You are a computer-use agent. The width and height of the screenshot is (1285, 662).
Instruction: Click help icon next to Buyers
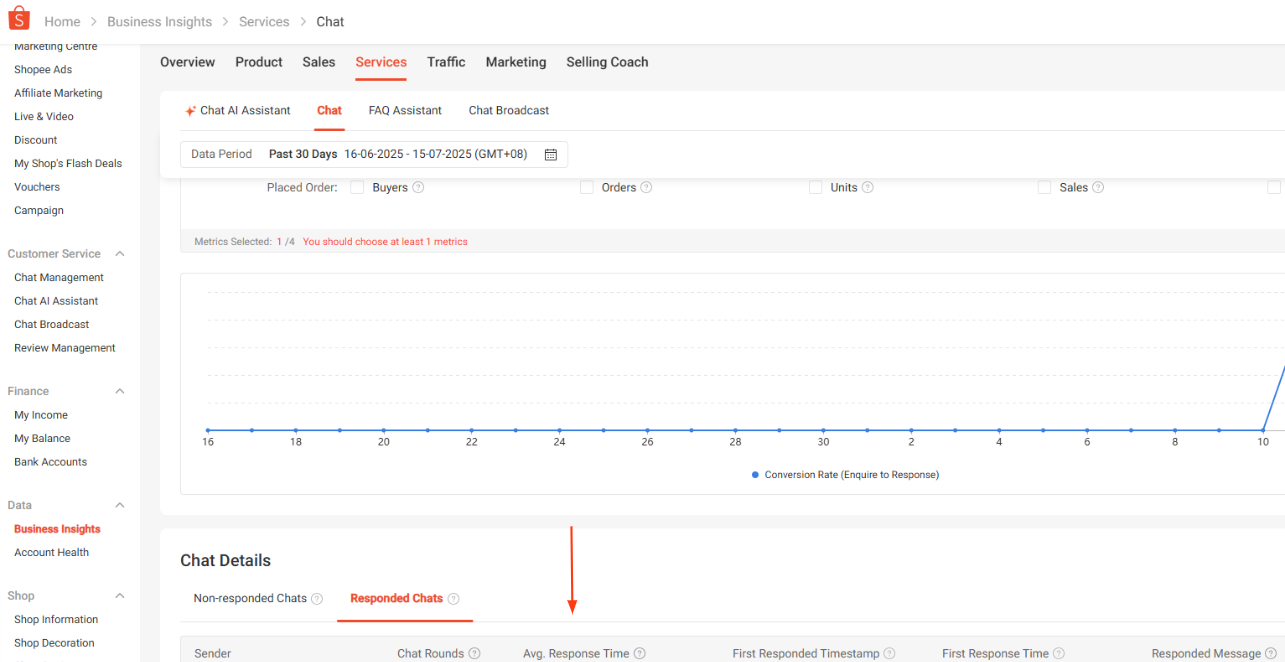coord(418,187)
